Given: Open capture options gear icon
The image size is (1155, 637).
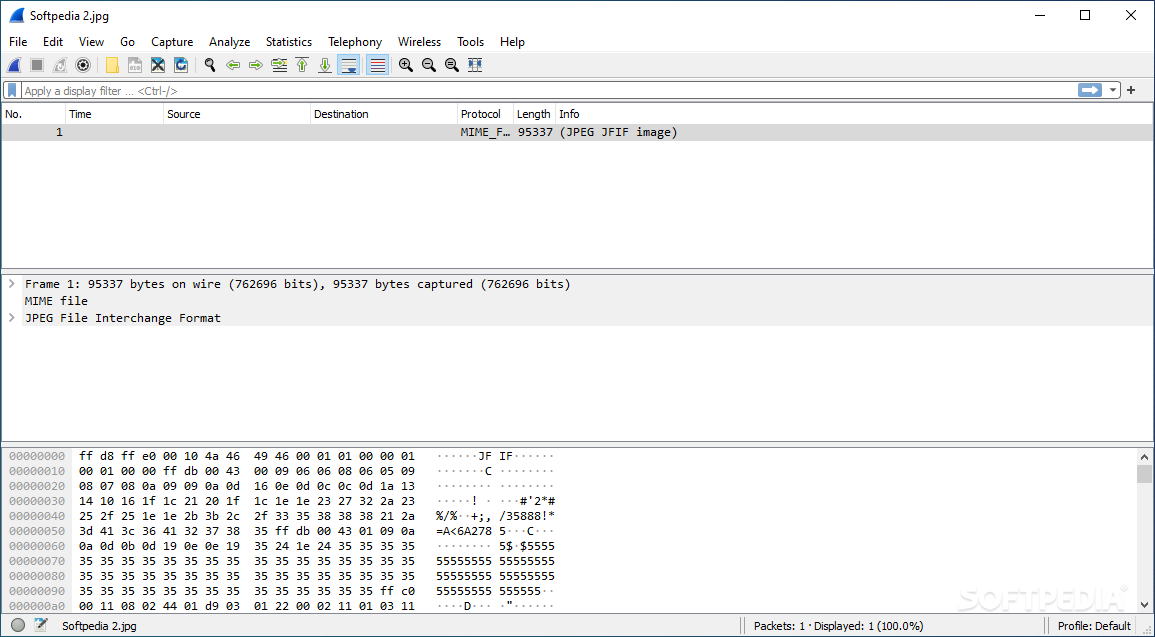Looking at the screenshot, I should [x=83, y=66].
